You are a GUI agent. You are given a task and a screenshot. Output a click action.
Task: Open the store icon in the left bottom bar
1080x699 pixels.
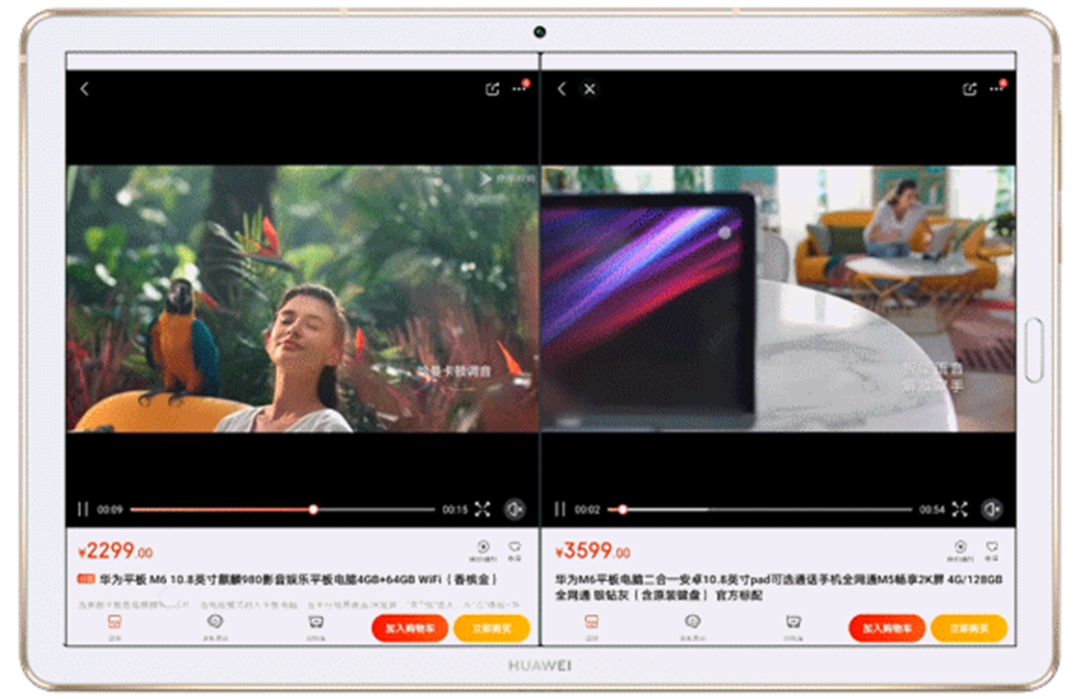coord(114,627)
